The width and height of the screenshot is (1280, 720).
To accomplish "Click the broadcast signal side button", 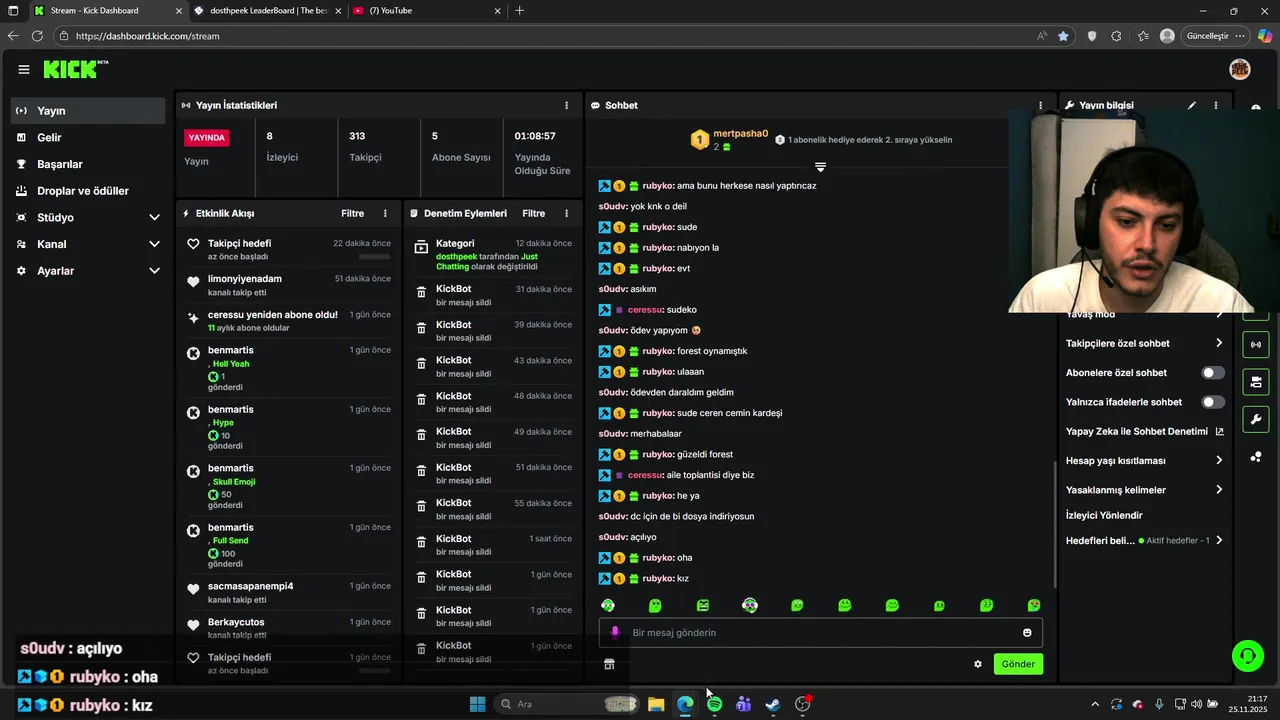I will pos(1256,345).
